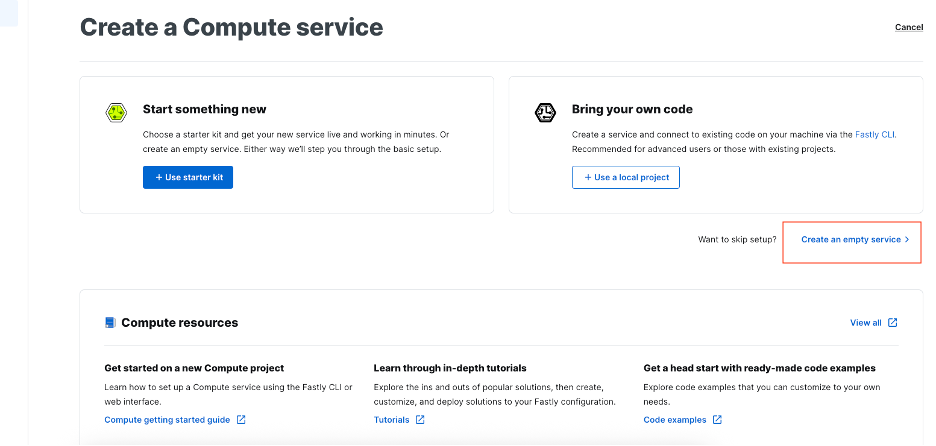Screen dimensions: 936x446
Task: Click Want to skip setup? text
Action: (737, 239)
